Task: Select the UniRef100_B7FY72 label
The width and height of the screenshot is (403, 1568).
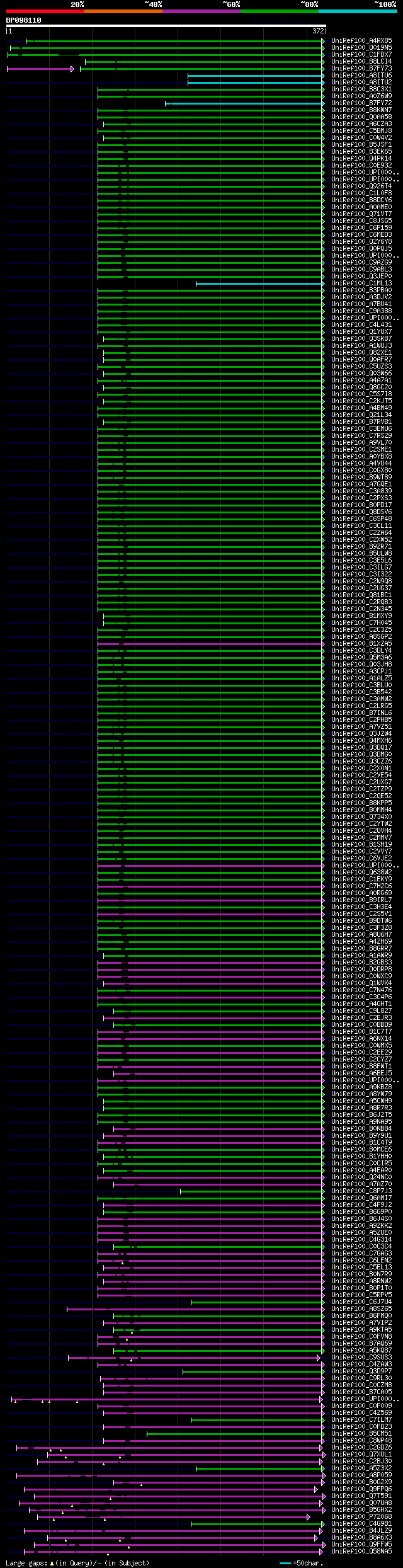Action: coord(361,103)
